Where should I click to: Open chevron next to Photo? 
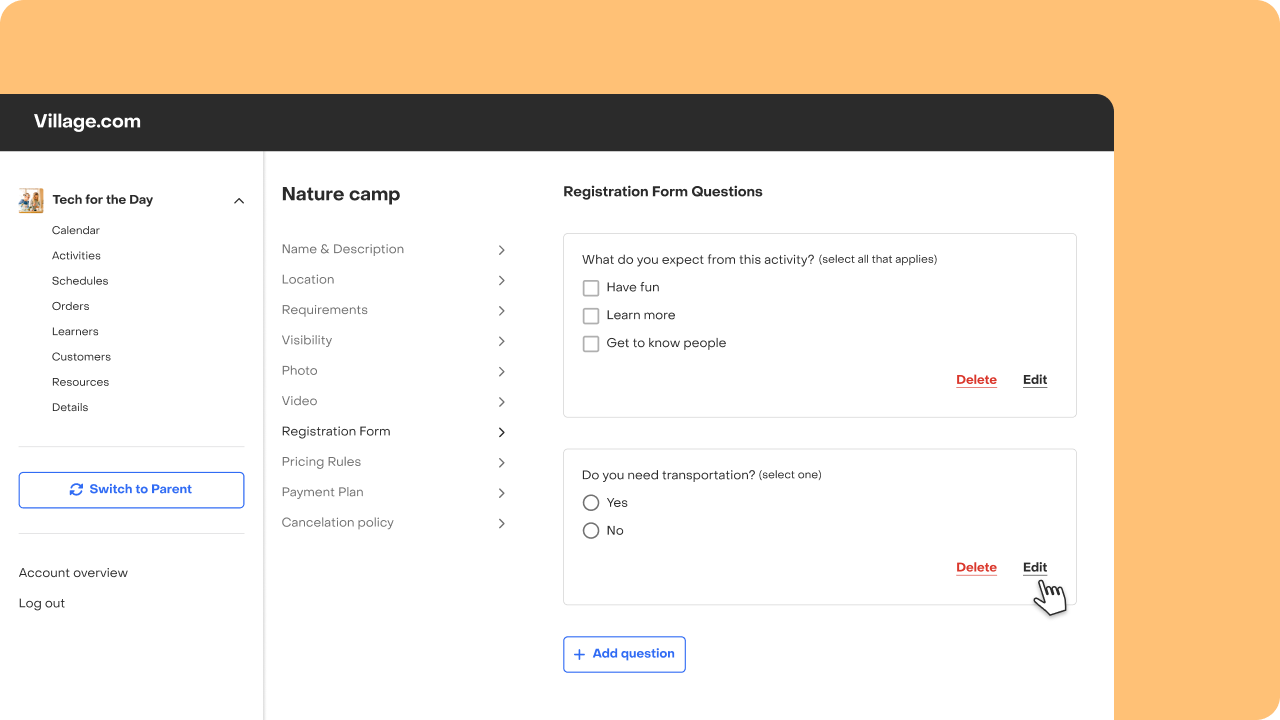coord(502,371)
